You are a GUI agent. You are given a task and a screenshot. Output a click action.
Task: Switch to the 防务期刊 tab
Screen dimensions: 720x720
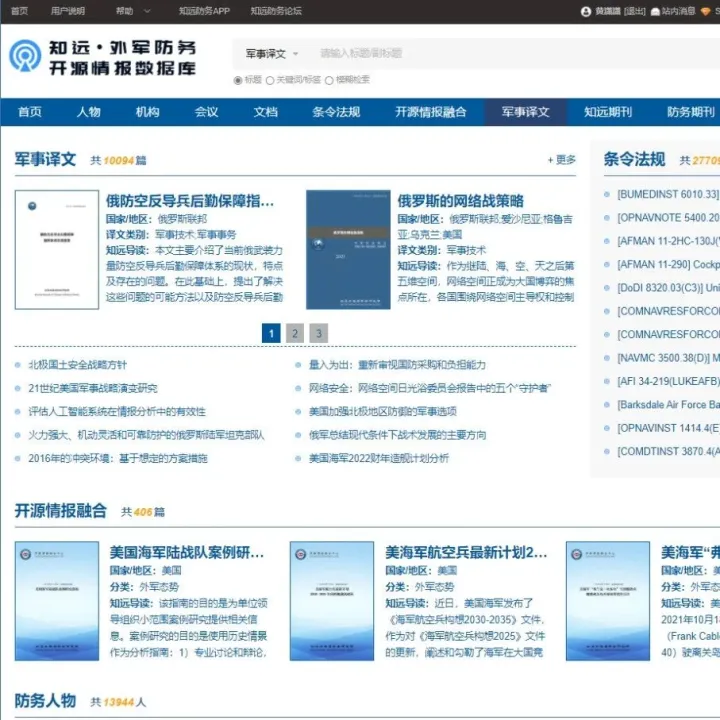pyautogui.click(x=691, y=112)
